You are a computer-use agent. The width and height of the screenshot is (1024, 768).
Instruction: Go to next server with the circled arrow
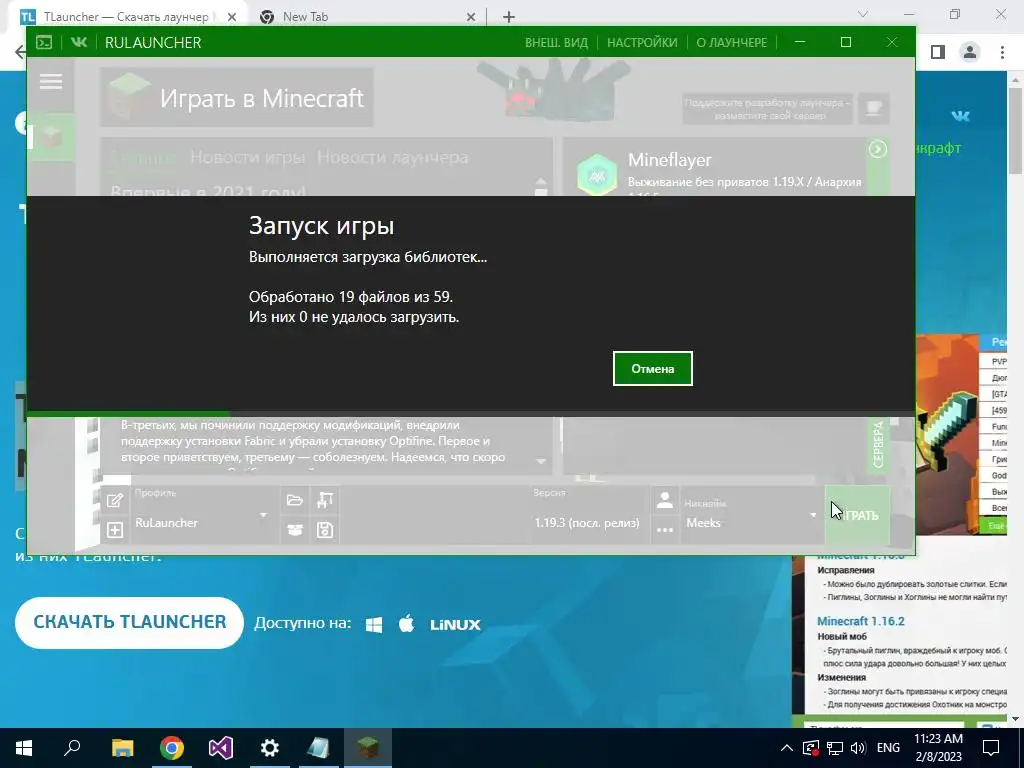pyautogui.click(x=878, y=150)
